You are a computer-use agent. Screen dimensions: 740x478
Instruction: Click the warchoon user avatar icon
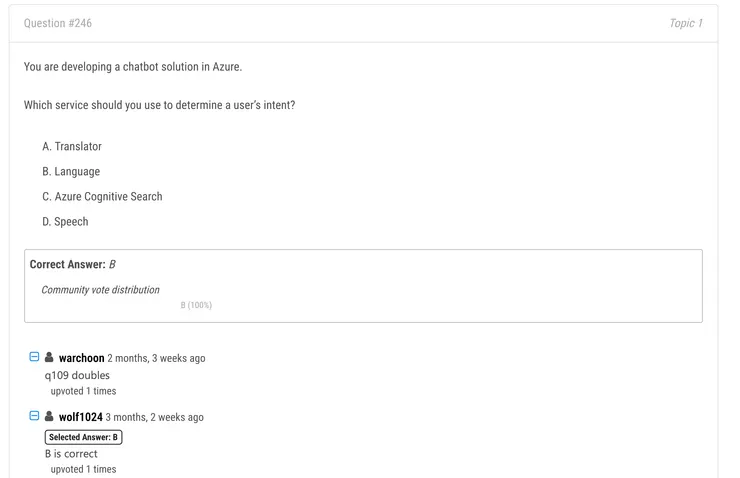(49, 357)
